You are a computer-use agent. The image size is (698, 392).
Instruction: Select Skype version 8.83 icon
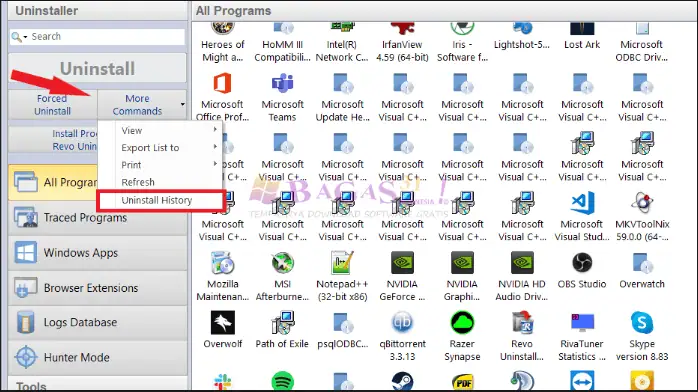point(642,323)
